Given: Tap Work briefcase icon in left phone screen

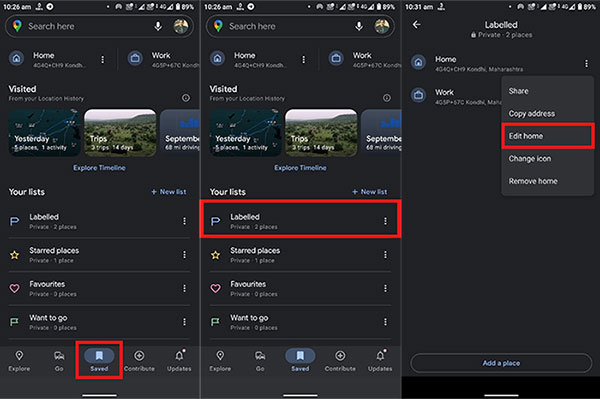Looking at the screenshot, I should point(135,59).
